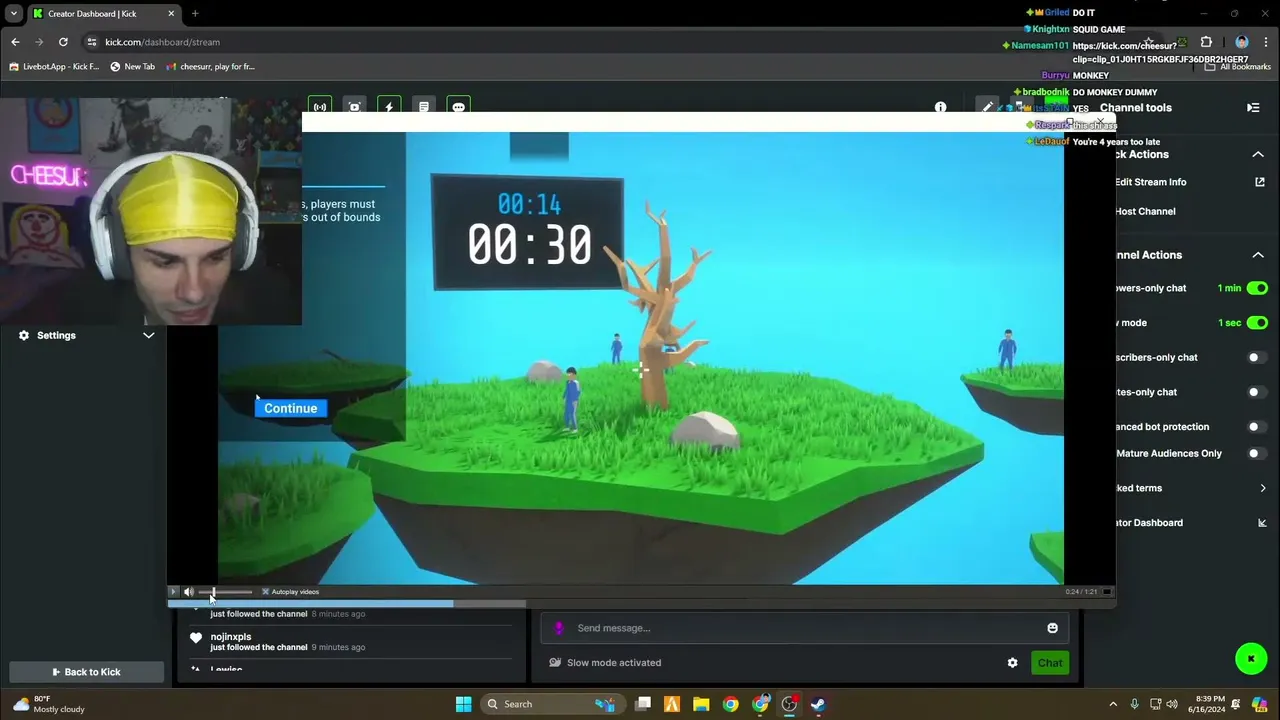Toggle slow mode switch
This screenshot has width=1280, height=720.
coord(1257,323)
